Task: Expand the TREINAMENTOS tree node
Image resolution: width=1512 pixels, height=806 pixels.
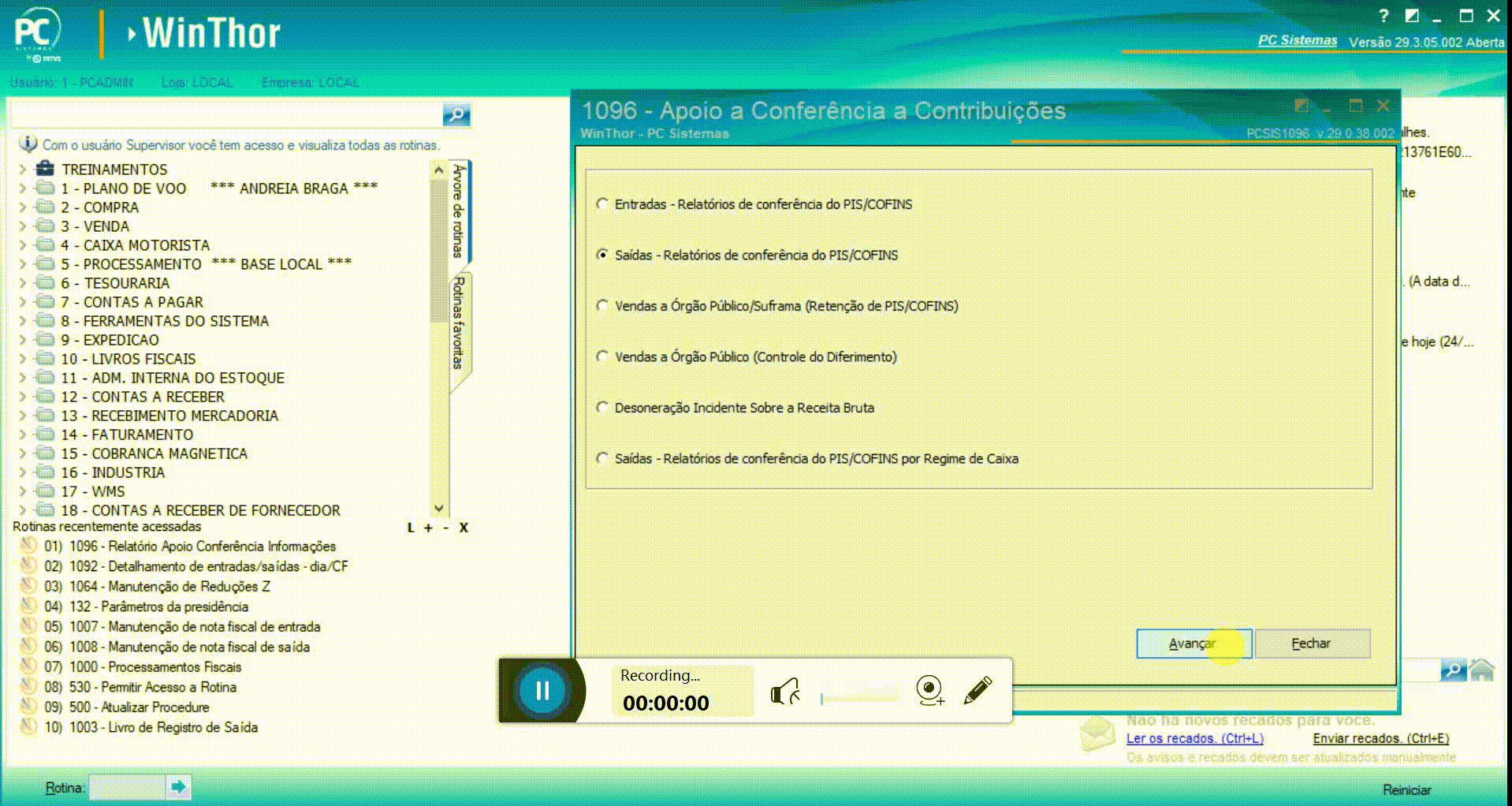Action: pos(22,169)
